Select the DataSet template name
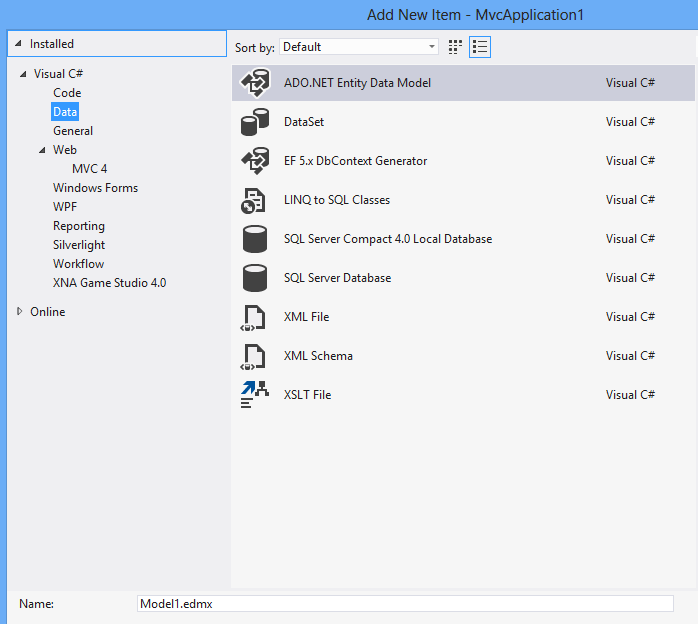This screenshot has width=698, height=629. [x=304, y=122]
